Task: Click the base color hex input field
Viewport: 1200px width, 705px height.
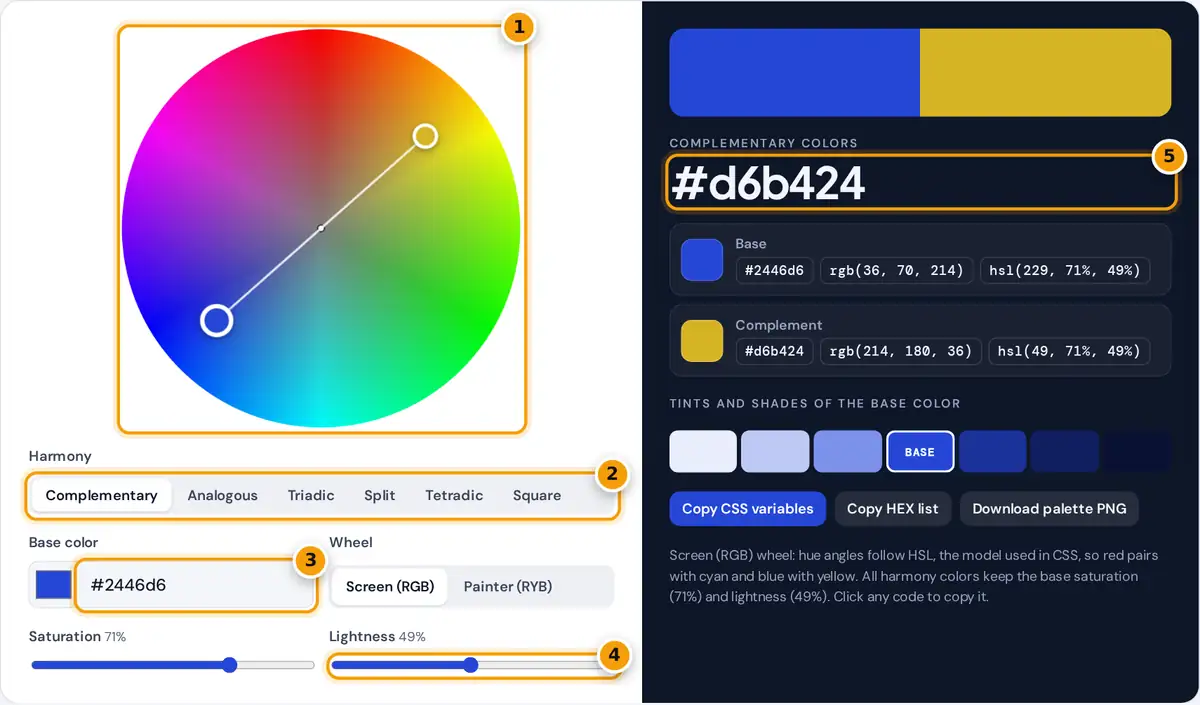Action: click(195, 585)
